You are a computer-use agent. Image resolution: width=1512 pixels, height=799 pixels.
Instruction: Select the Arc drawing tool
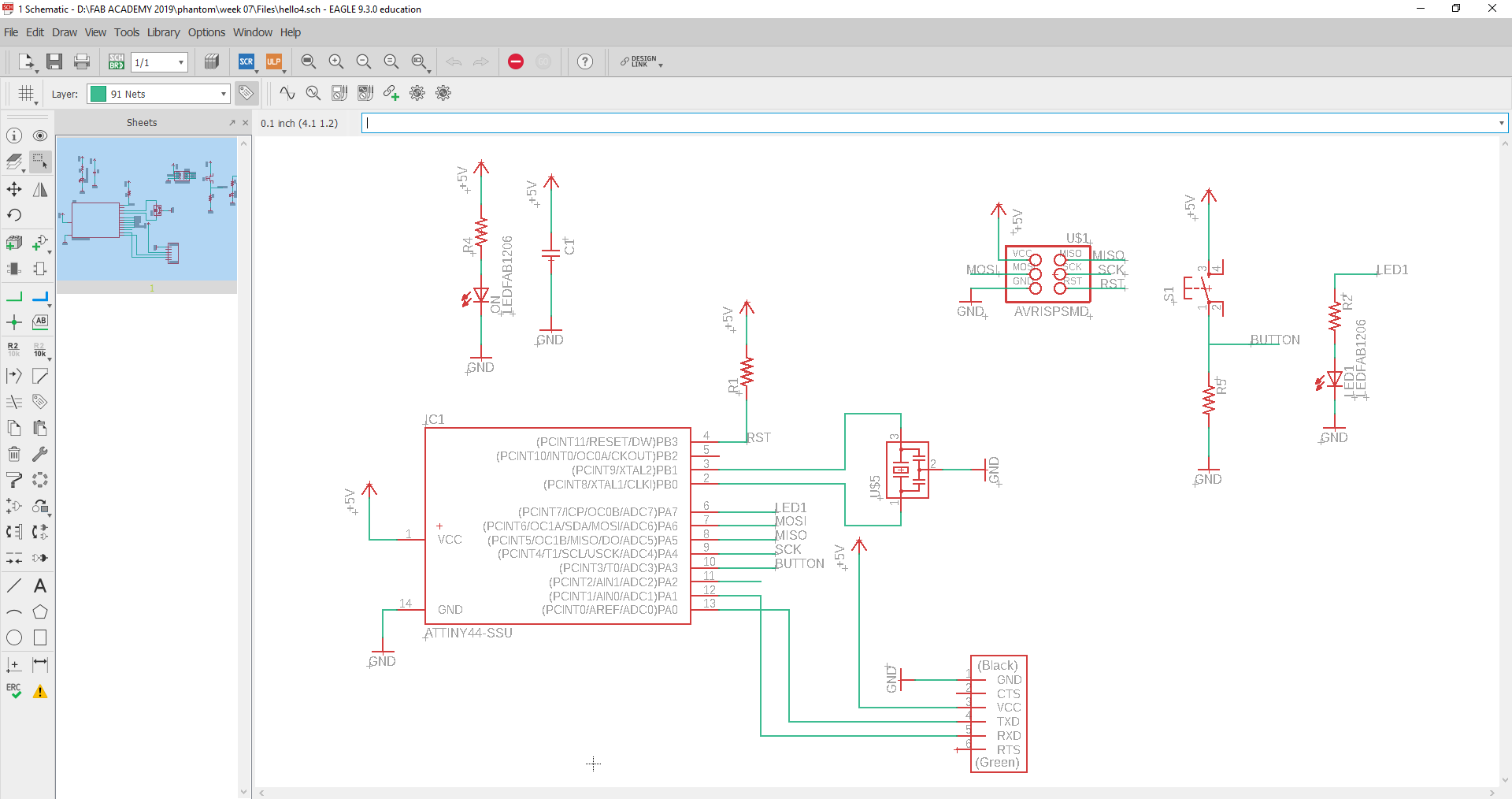(14, 612)
